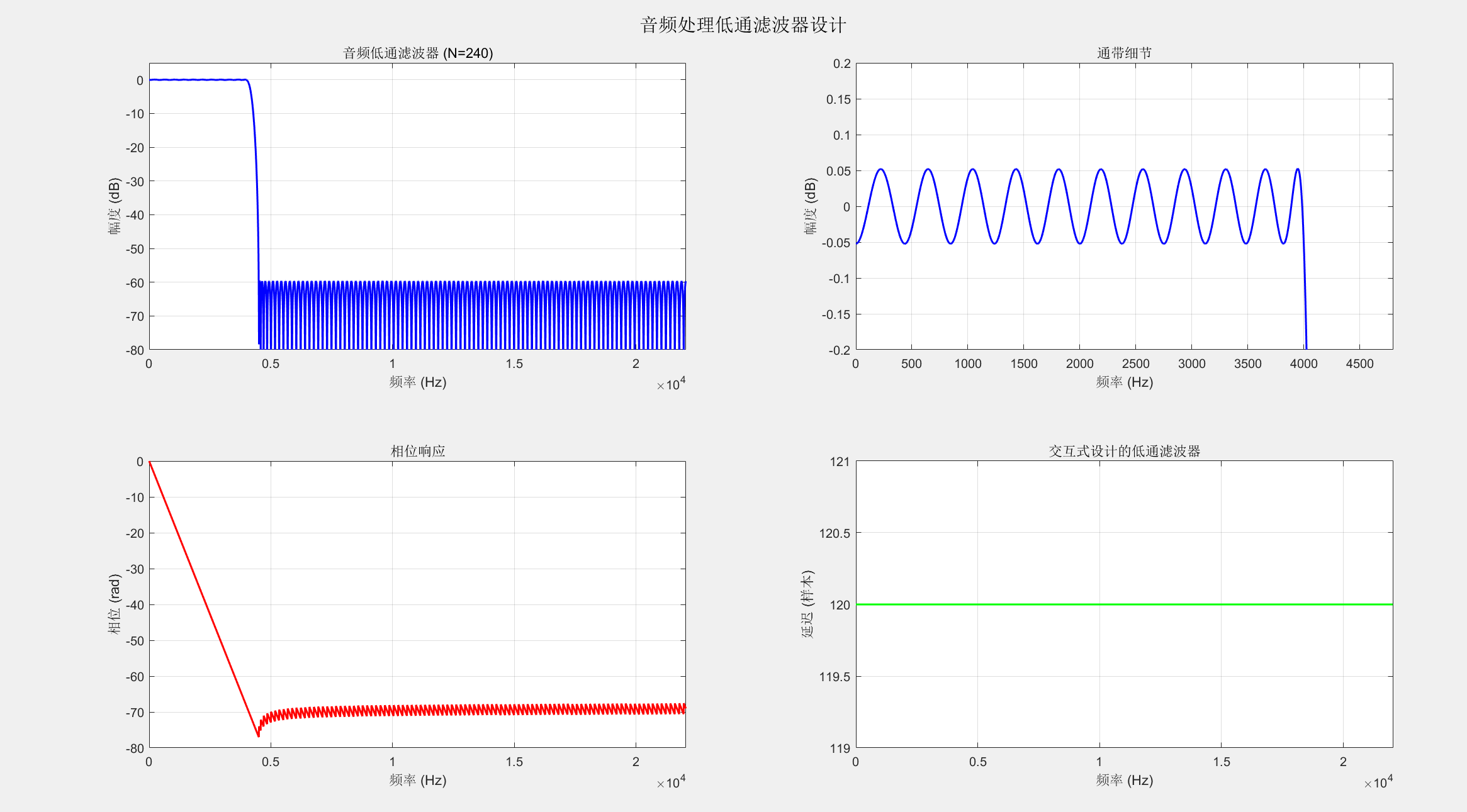The width and height of the screenshot is (1467, 812).
Task: Click the interactive design lowpass filter title
Action: coord(1124,451)
